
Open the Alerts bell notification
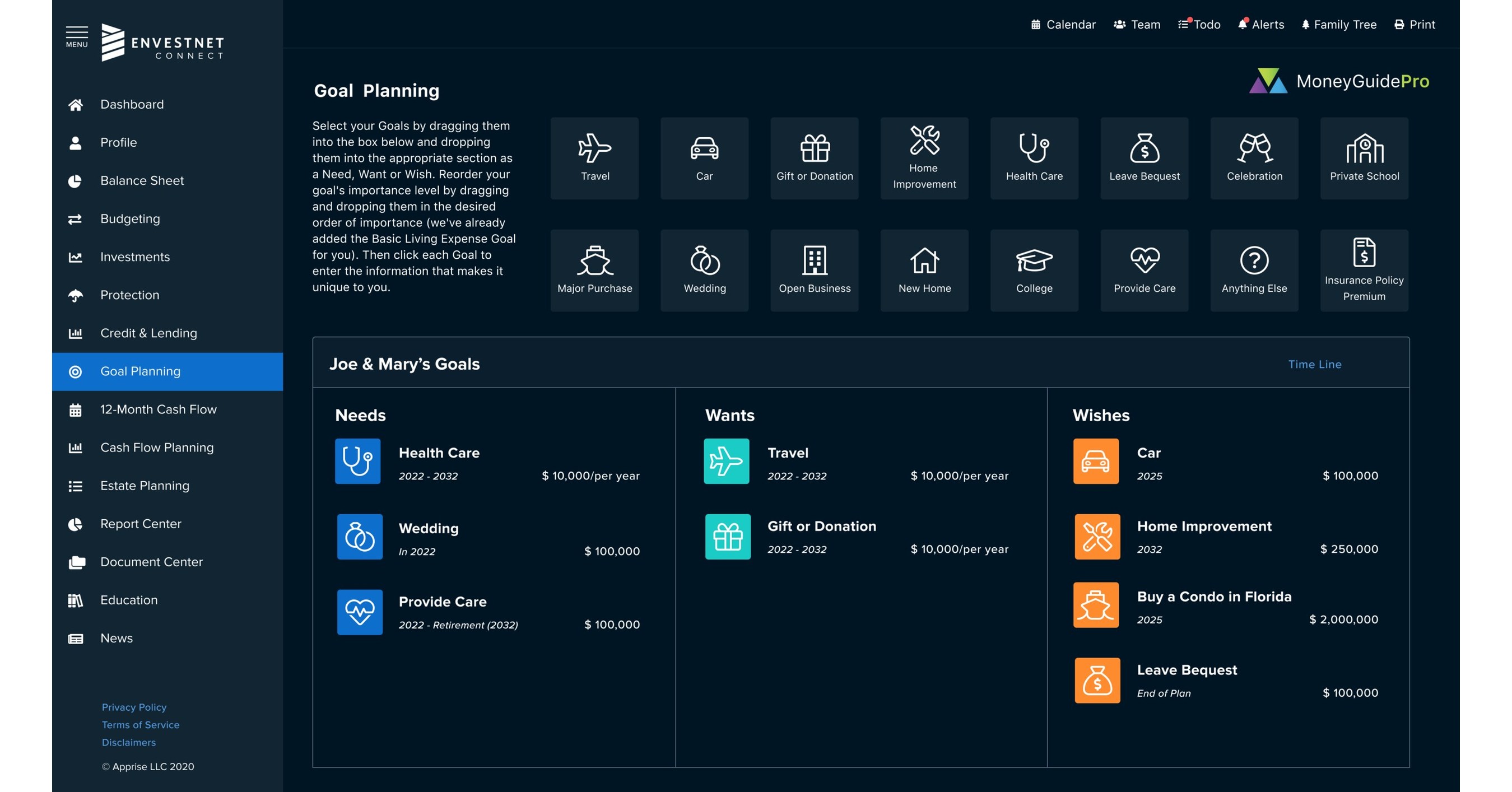point(1261,25)
